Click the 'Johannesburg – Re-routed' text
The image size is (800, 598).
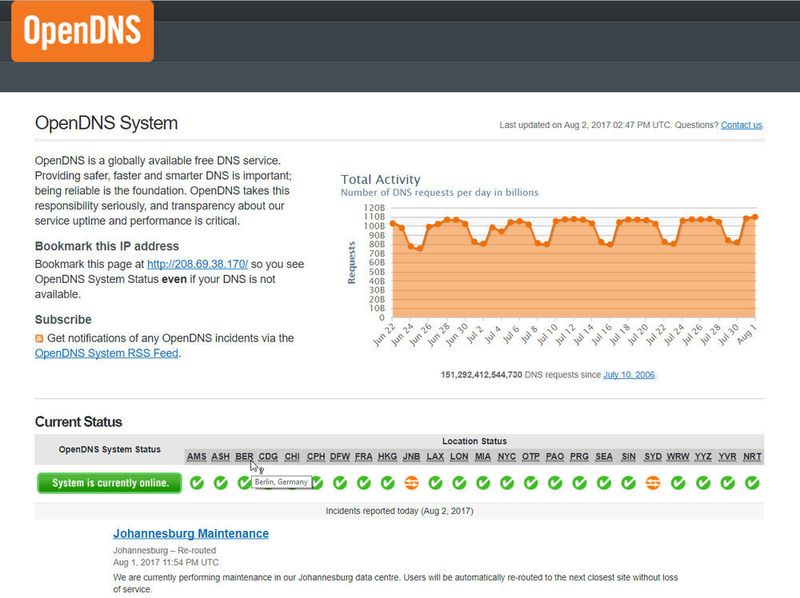(164, 551)
